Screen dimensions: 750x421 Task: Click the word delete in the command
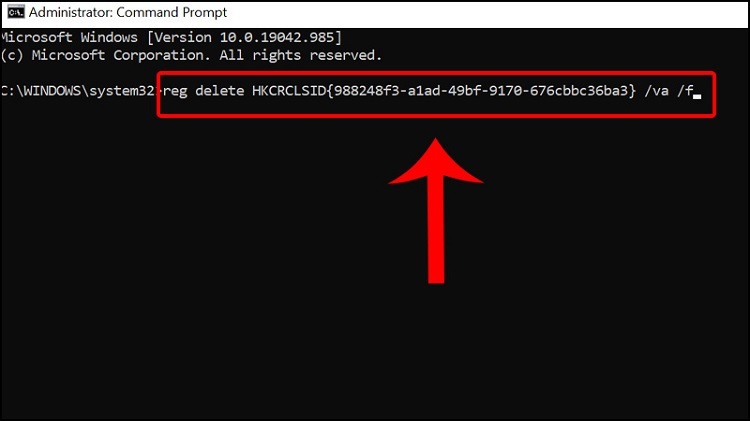(x=220, y=91)
